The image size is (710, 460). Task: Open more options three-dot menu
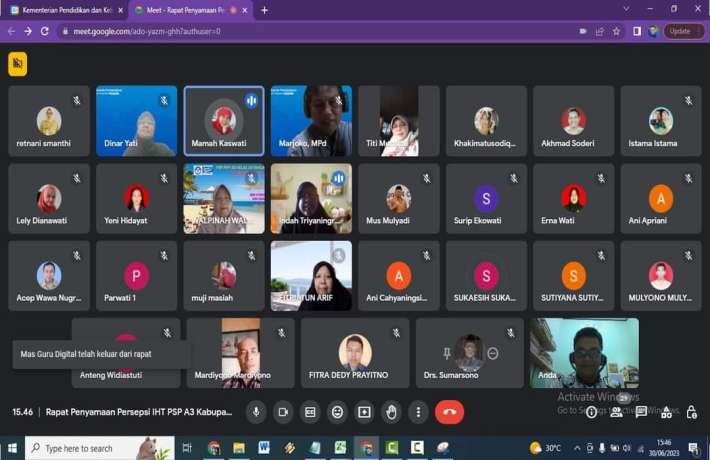click(418, 412)
